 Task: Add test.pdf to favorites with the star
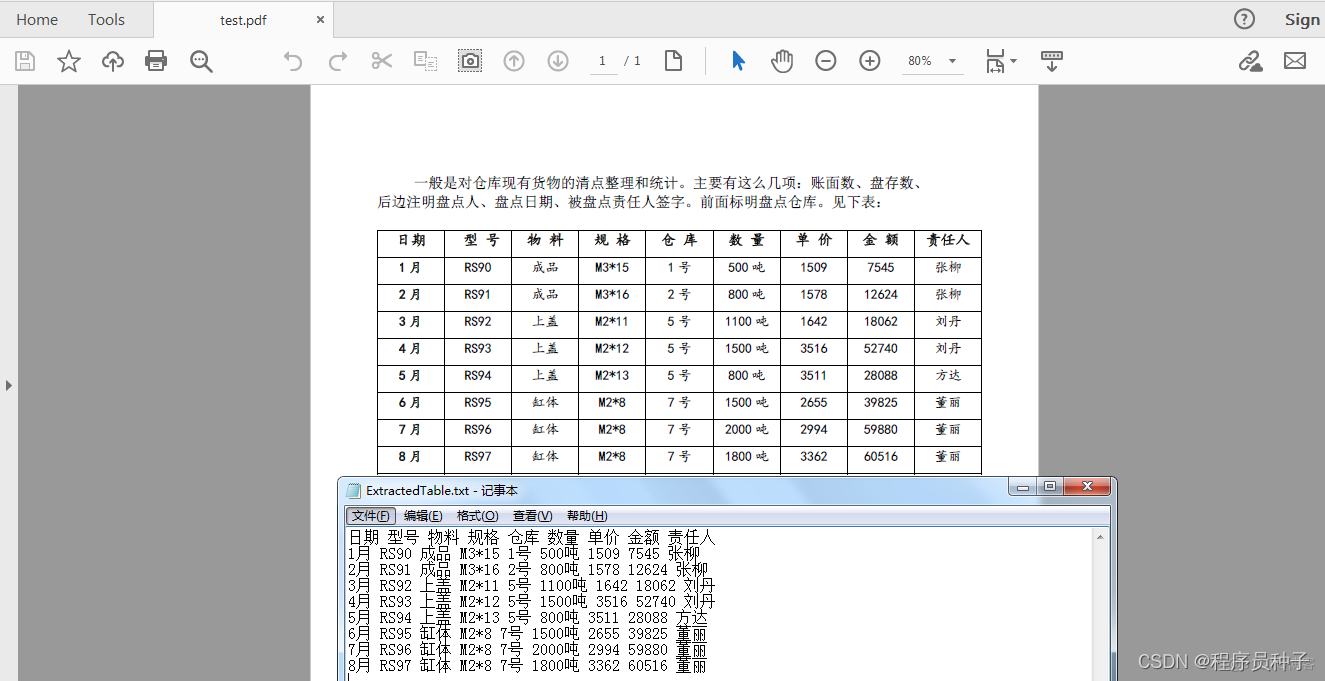coord(67,61)
